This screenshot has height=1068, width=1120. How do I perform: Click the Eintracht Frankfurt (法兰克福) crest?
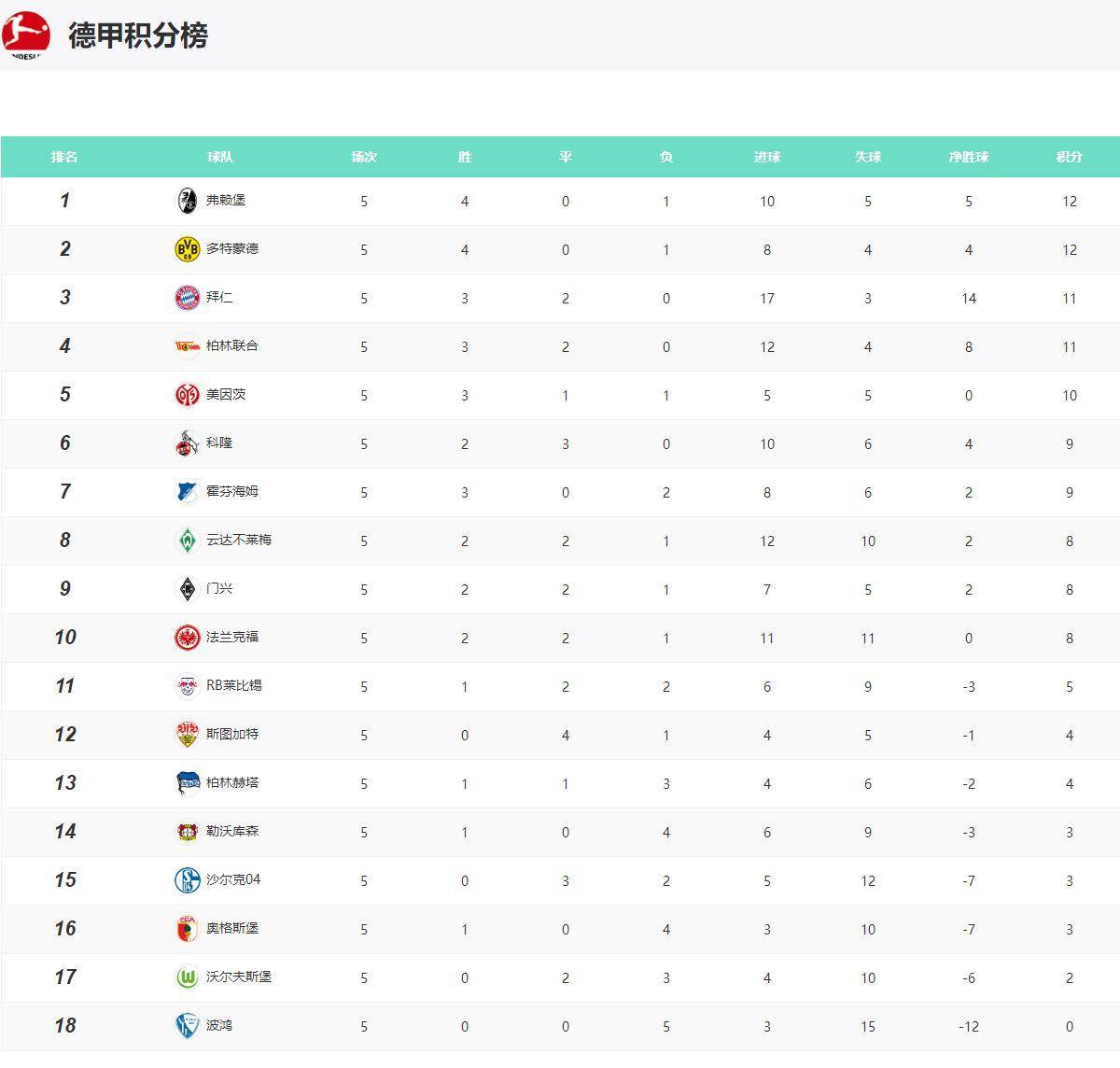(188, 637)
